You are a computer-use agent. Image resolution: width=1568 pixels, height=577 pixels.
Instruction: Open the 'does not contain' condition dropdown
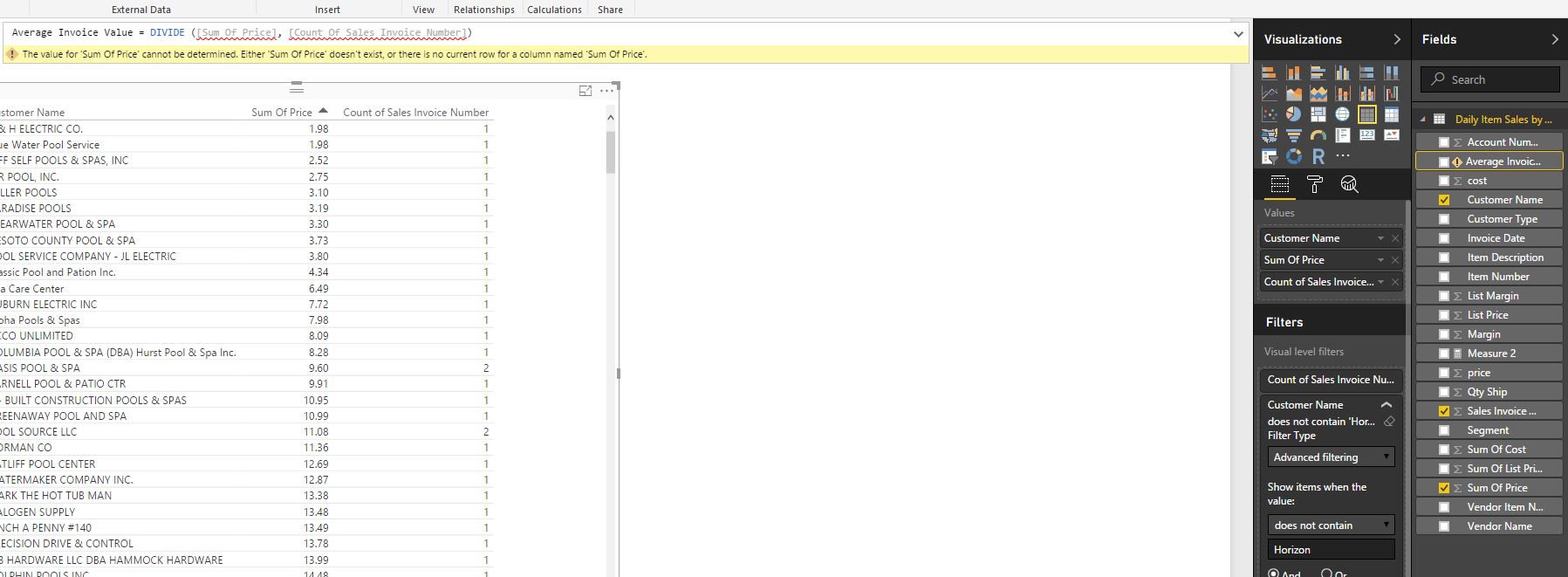coord(1331,525)
